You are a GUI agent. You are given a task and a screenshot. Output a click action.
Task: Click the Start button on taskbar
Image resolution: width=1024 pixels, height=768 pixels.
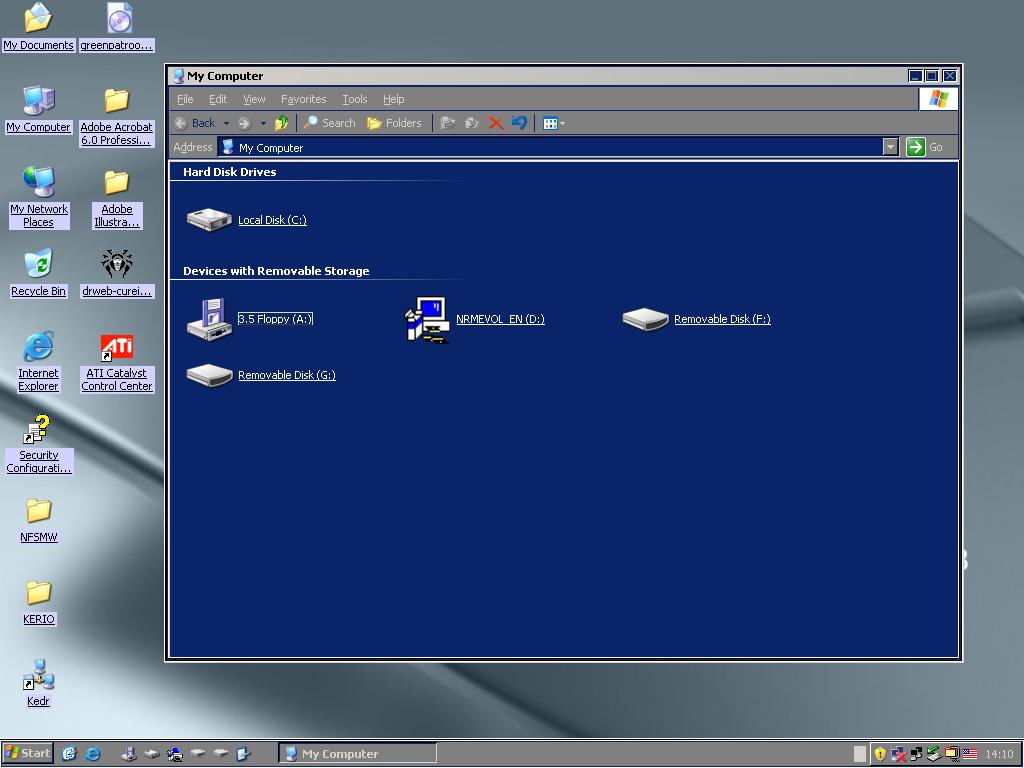(28, 753)
